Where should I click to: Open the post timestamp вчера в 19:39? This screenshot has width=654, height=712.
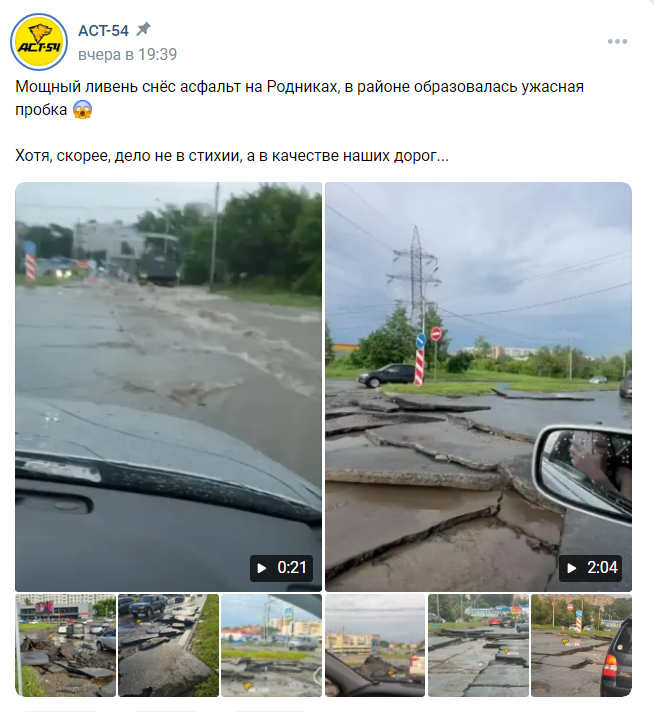[128, 54]
